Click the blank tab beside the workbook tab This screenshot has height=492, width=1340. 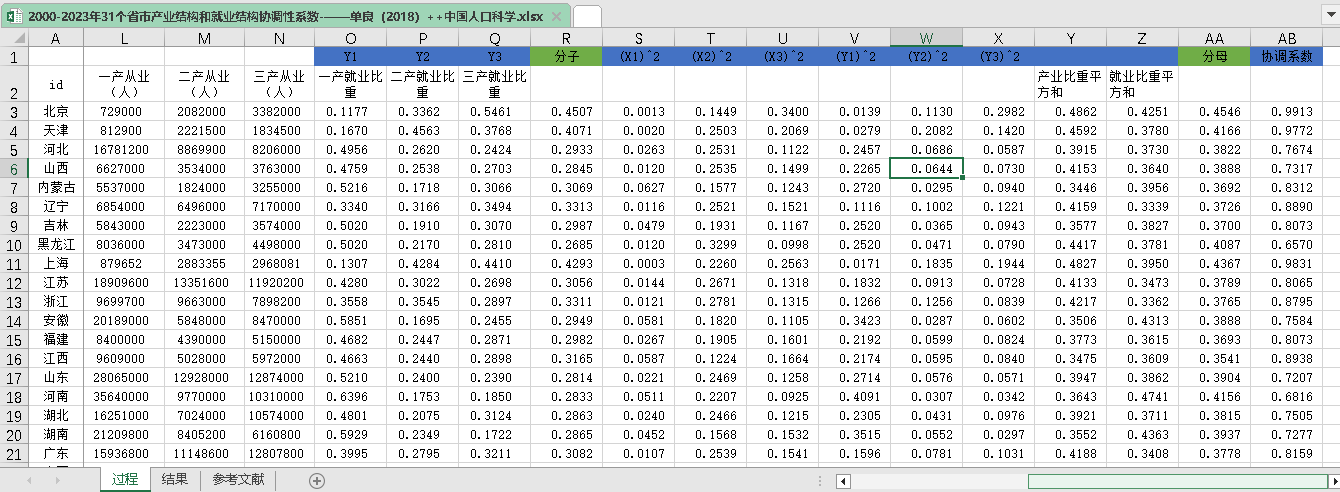(587, 16)
